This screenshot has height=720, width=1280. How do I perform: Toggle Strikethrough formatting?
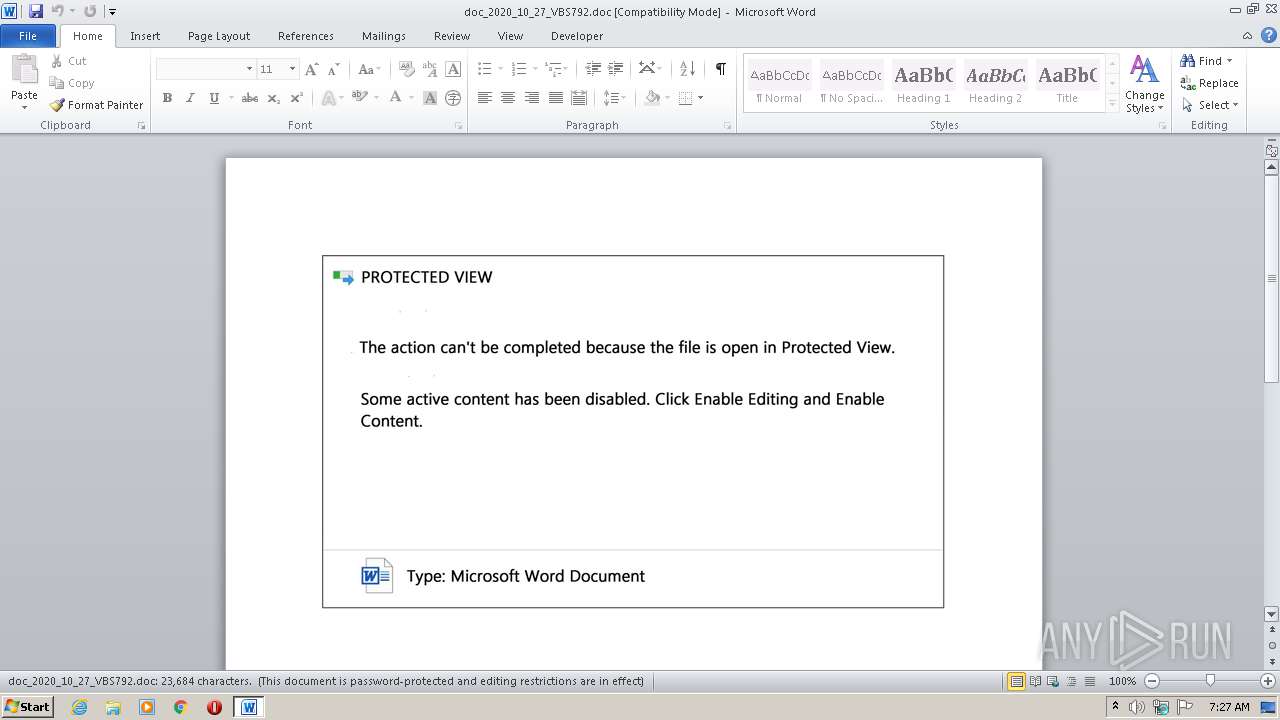[250, 98]
